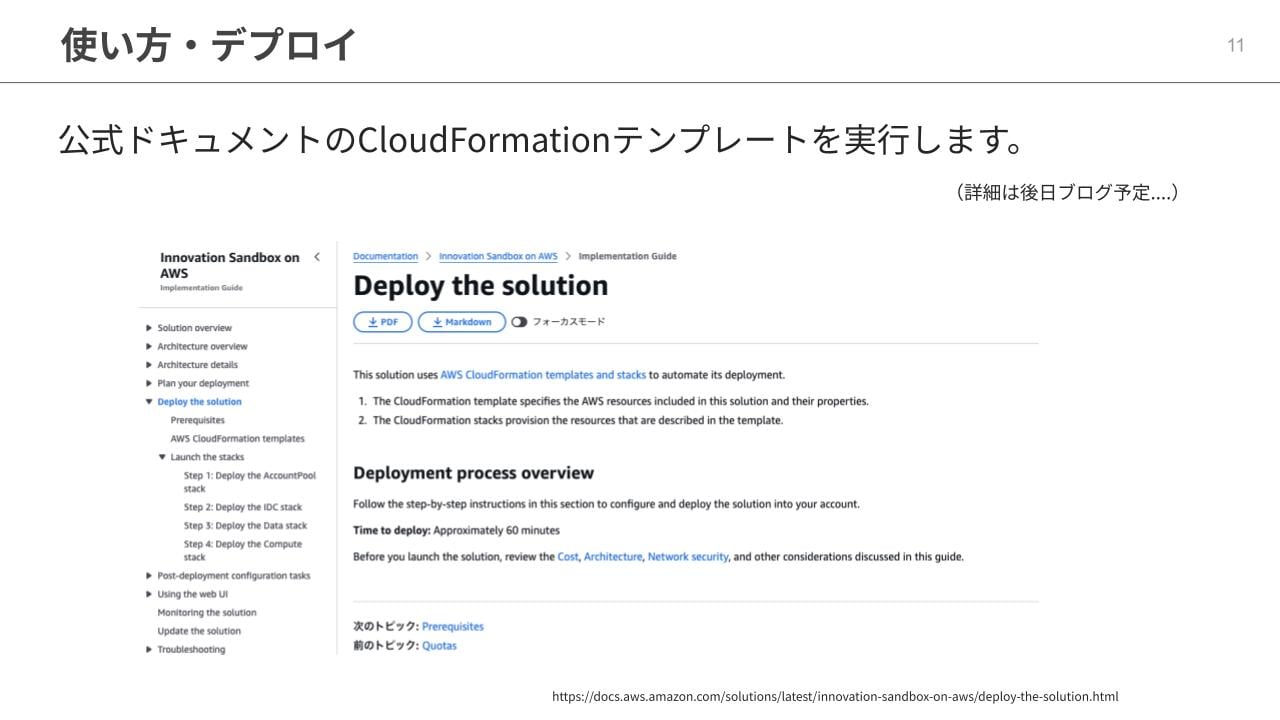Click the Implementation Guide breadcrumb text

pos(627,256)
